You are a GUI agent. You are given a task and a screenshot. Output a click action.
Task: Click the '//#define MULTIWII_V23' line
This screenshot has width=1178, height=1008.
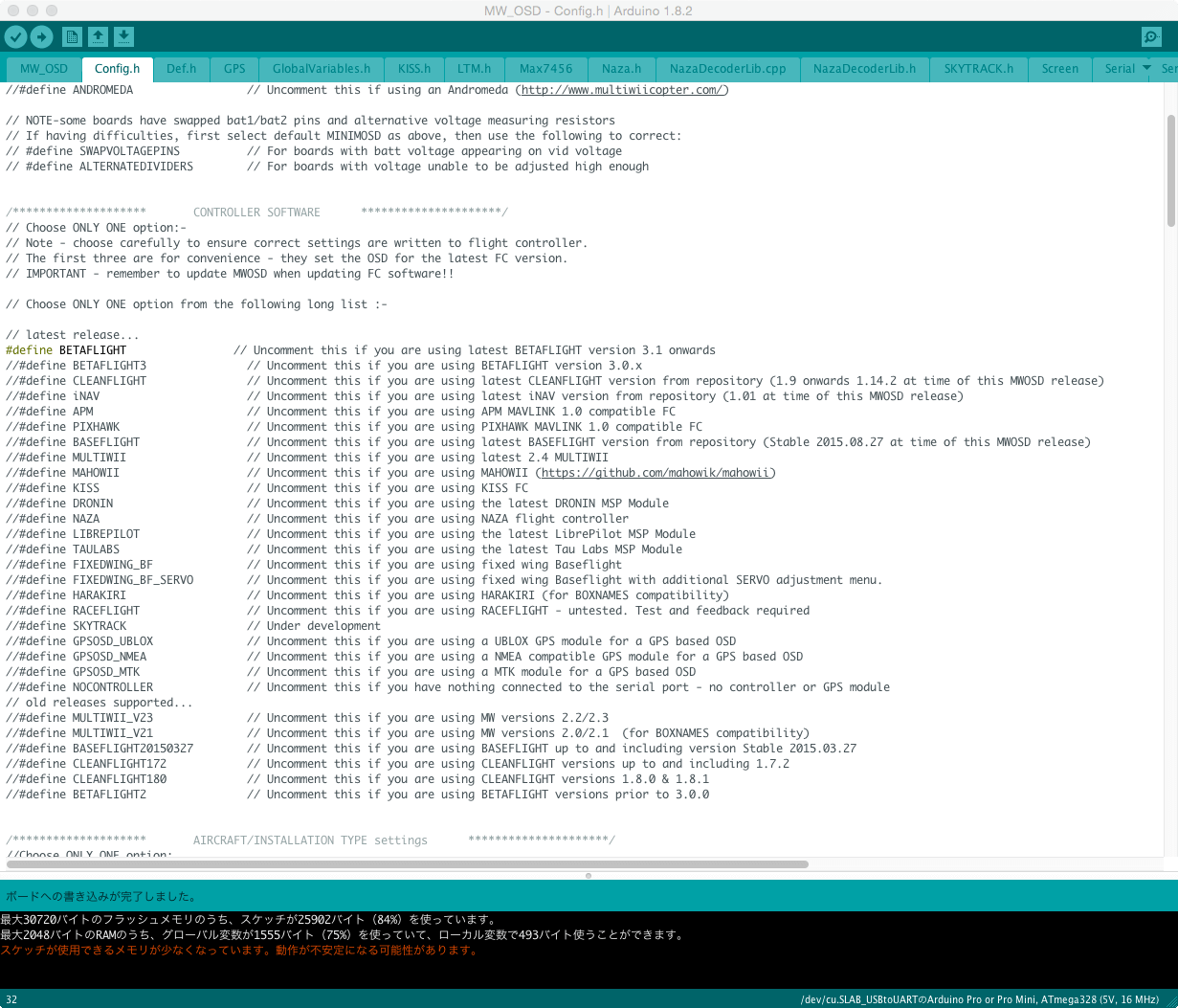pos(306,718)
